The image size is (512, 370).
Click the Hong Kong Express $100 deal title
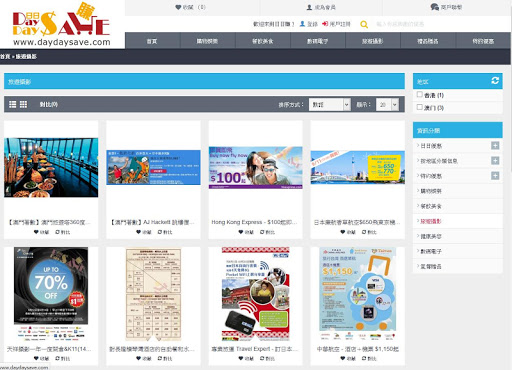254,222
